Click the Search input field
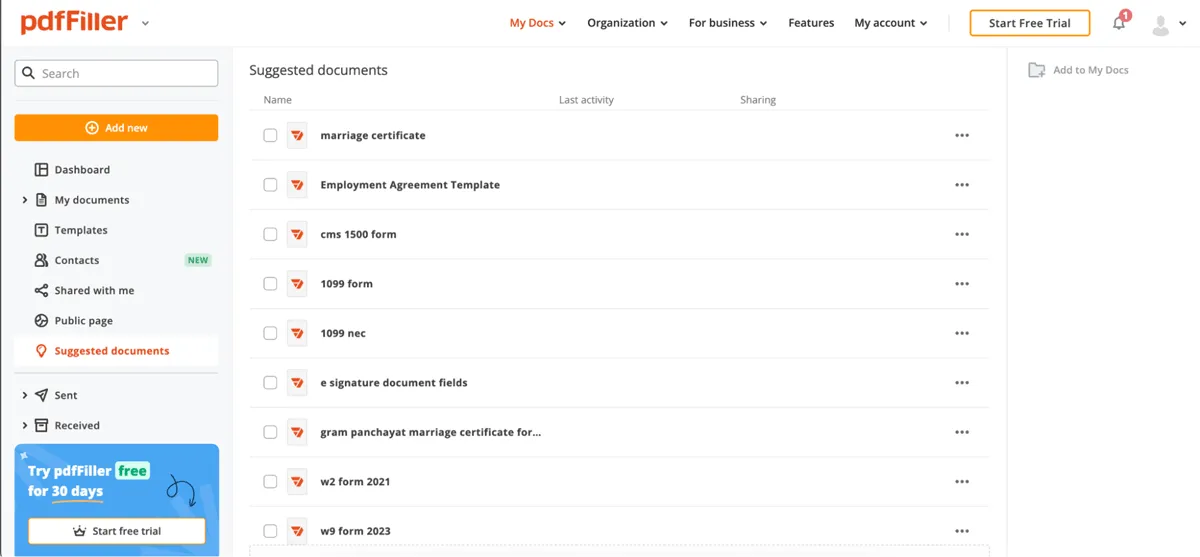This screenshot has width=1200, height=557. 116,73
